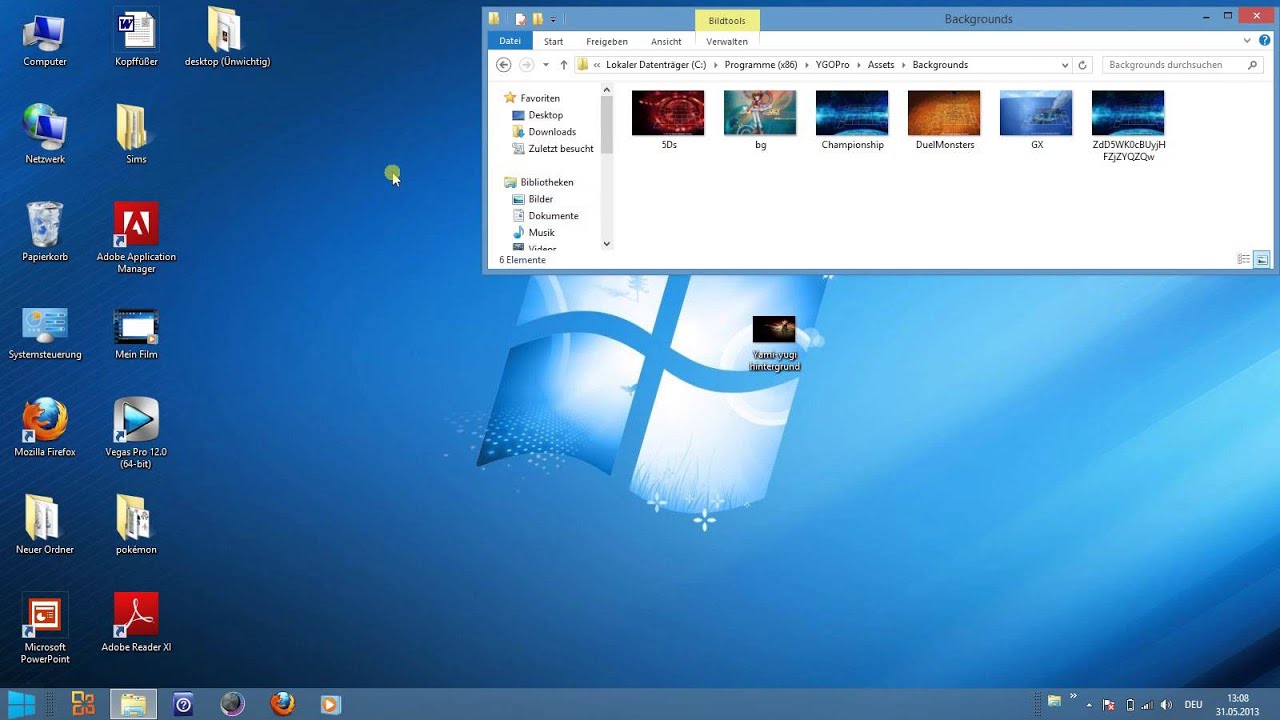The height and width of the screenshot is (720, 1280).
Task: Select the pokémon folder icon
Action: coord(136,525)
